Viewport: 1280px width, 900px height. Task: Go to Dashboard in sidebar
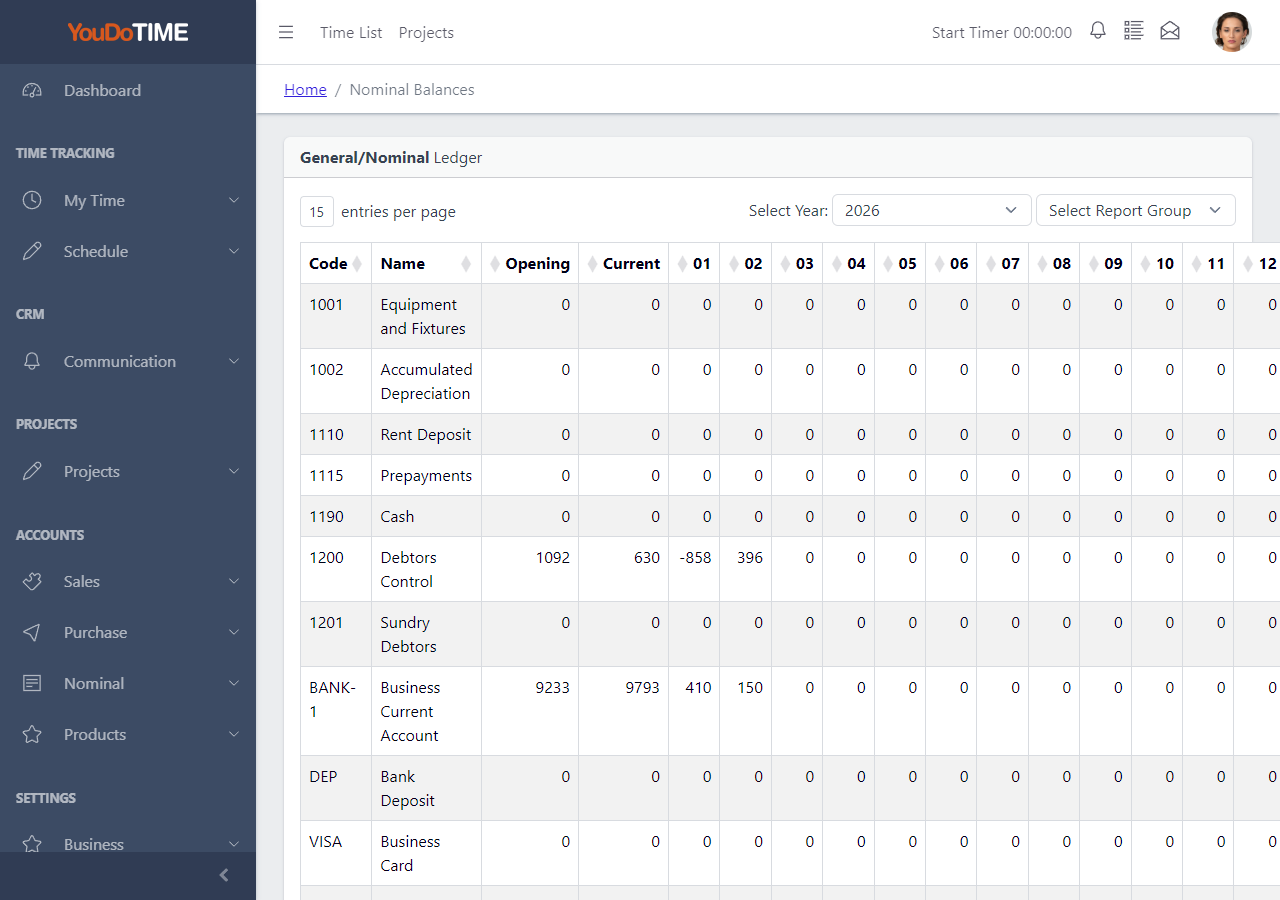(x=128, y=90)
